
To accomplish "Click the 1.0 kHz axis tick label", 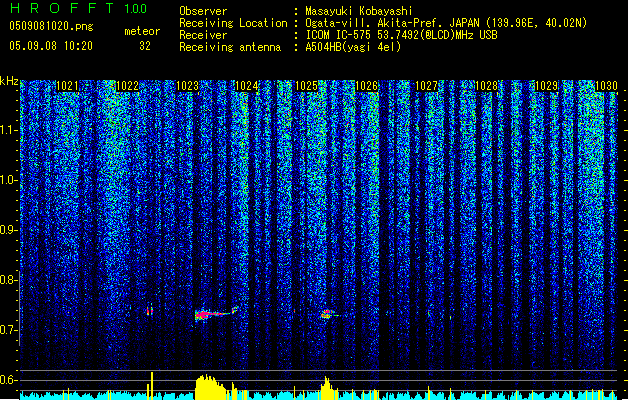I will [9, 180].
